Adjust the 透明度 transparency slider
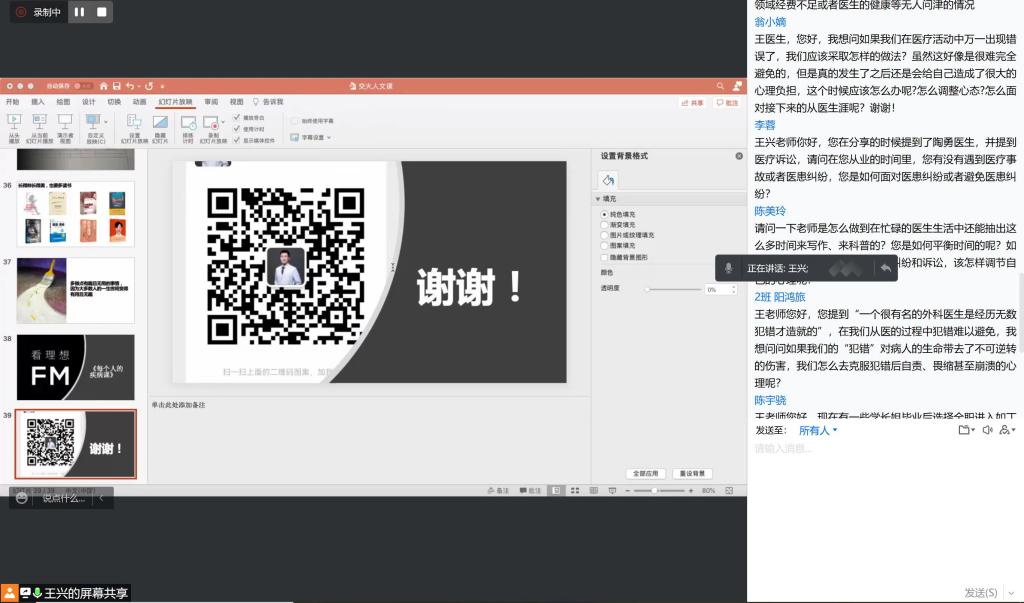The image size is (1024, 603). pyautogui.click(x=673, y=289)
